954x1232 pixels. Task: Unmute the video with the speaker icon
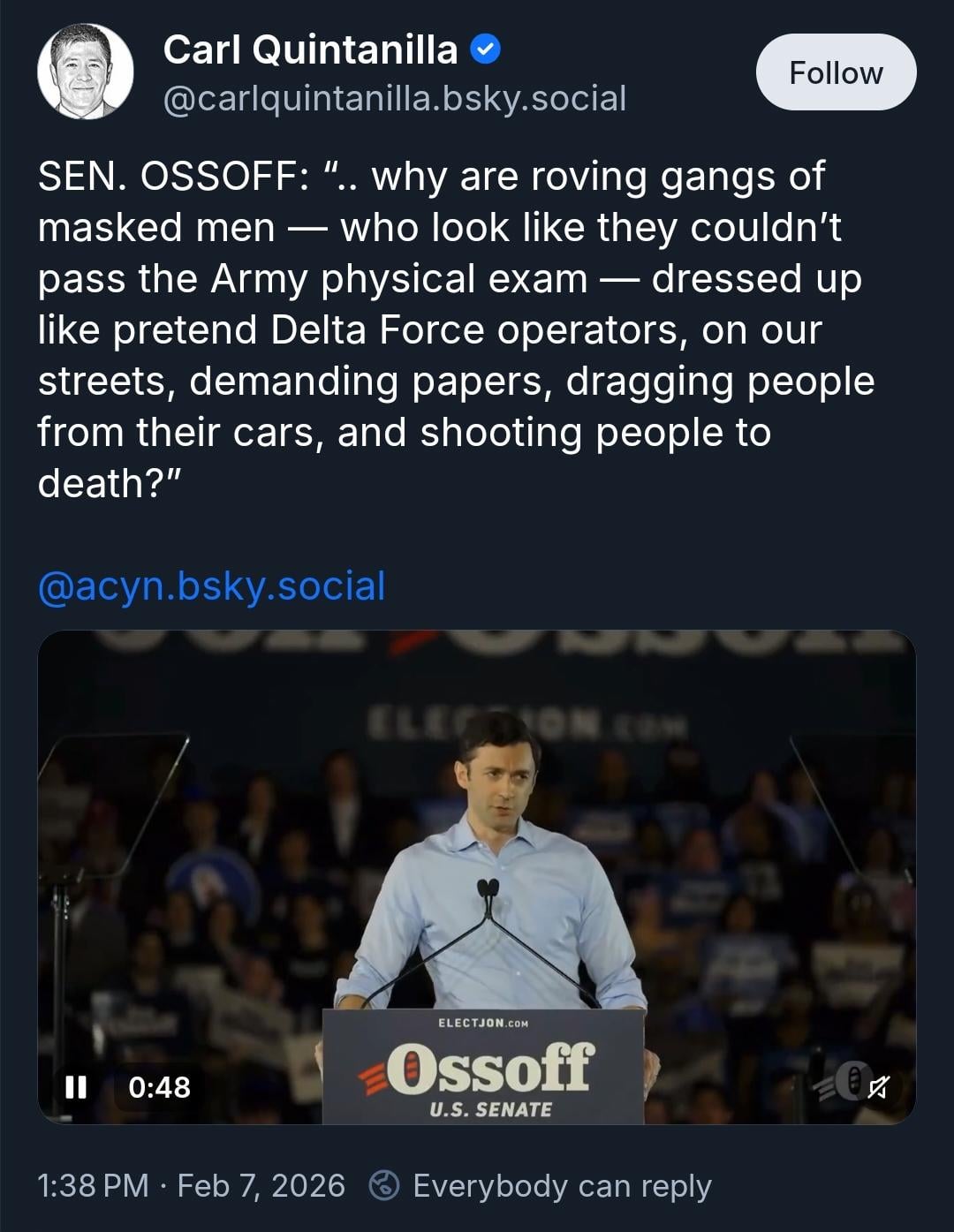877,1086
